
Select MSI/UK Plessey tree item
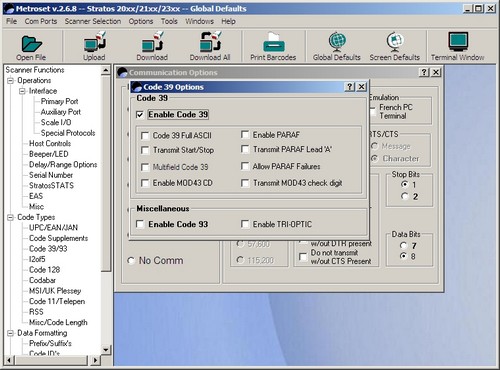(x=55, y=291)
